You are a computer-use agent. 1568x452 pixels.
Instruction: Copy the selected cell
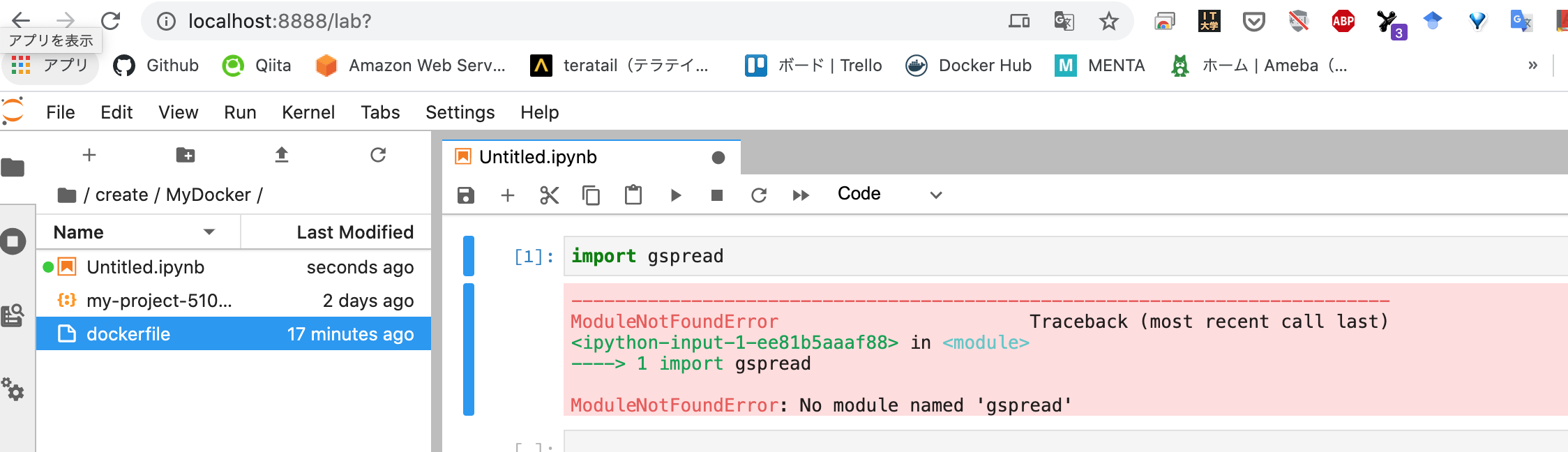point(591,195)
